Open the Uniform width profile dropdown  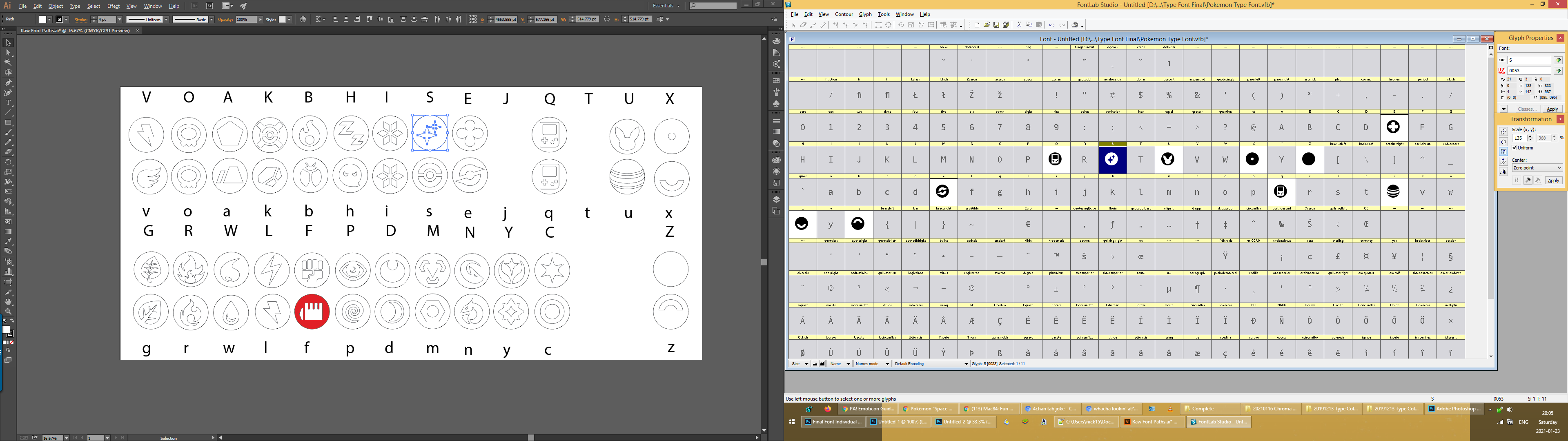click(166, 20)
